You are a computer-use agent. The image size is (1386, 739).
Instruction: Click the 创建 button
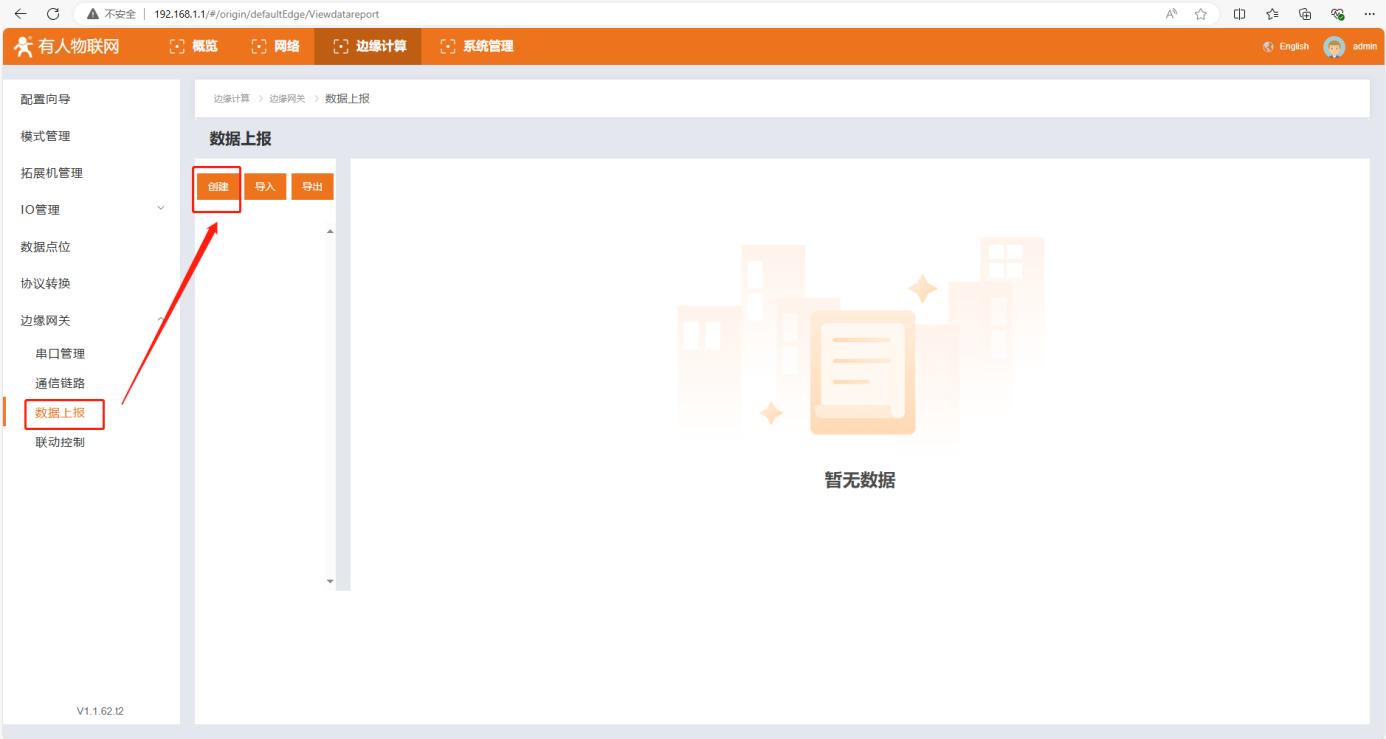pos(218,187)
